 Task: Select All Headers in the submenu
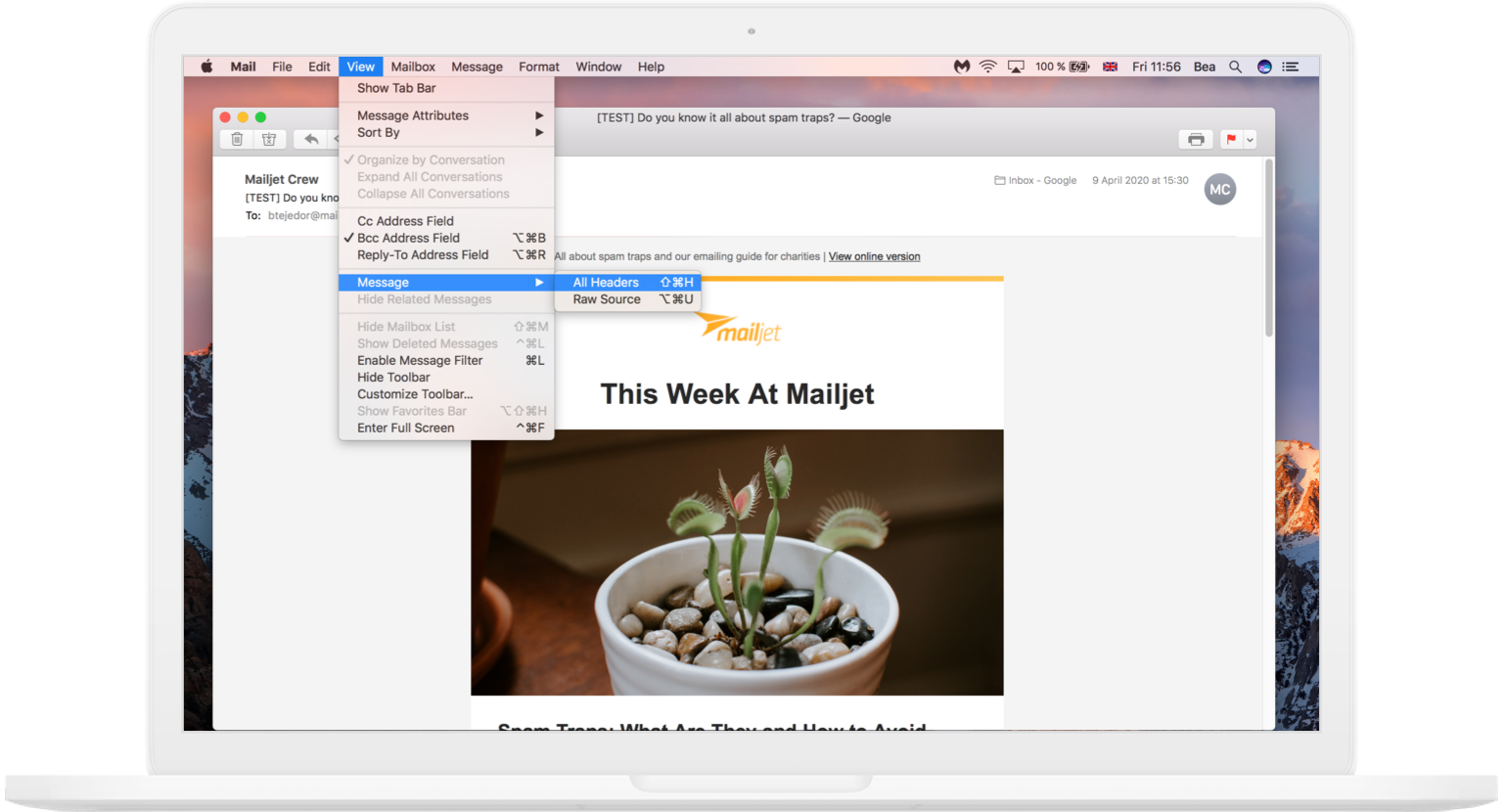pos(627,282)
